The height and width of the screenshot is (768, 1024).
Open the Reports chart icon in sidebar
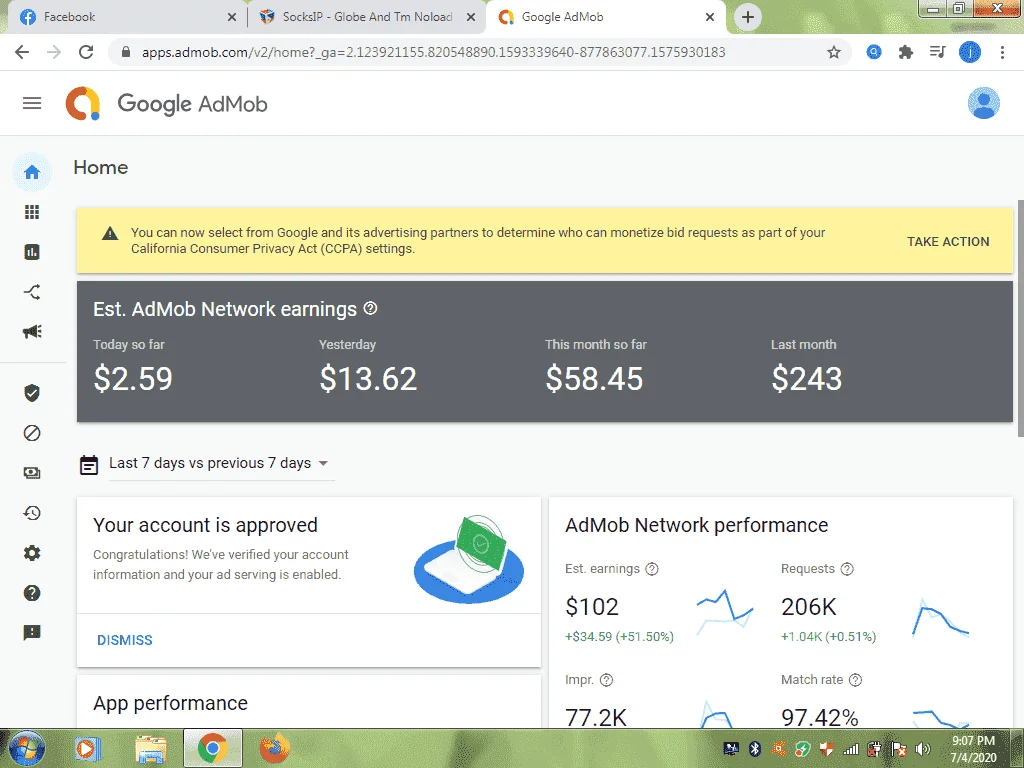pyautogui.click(x=32, y=252)
